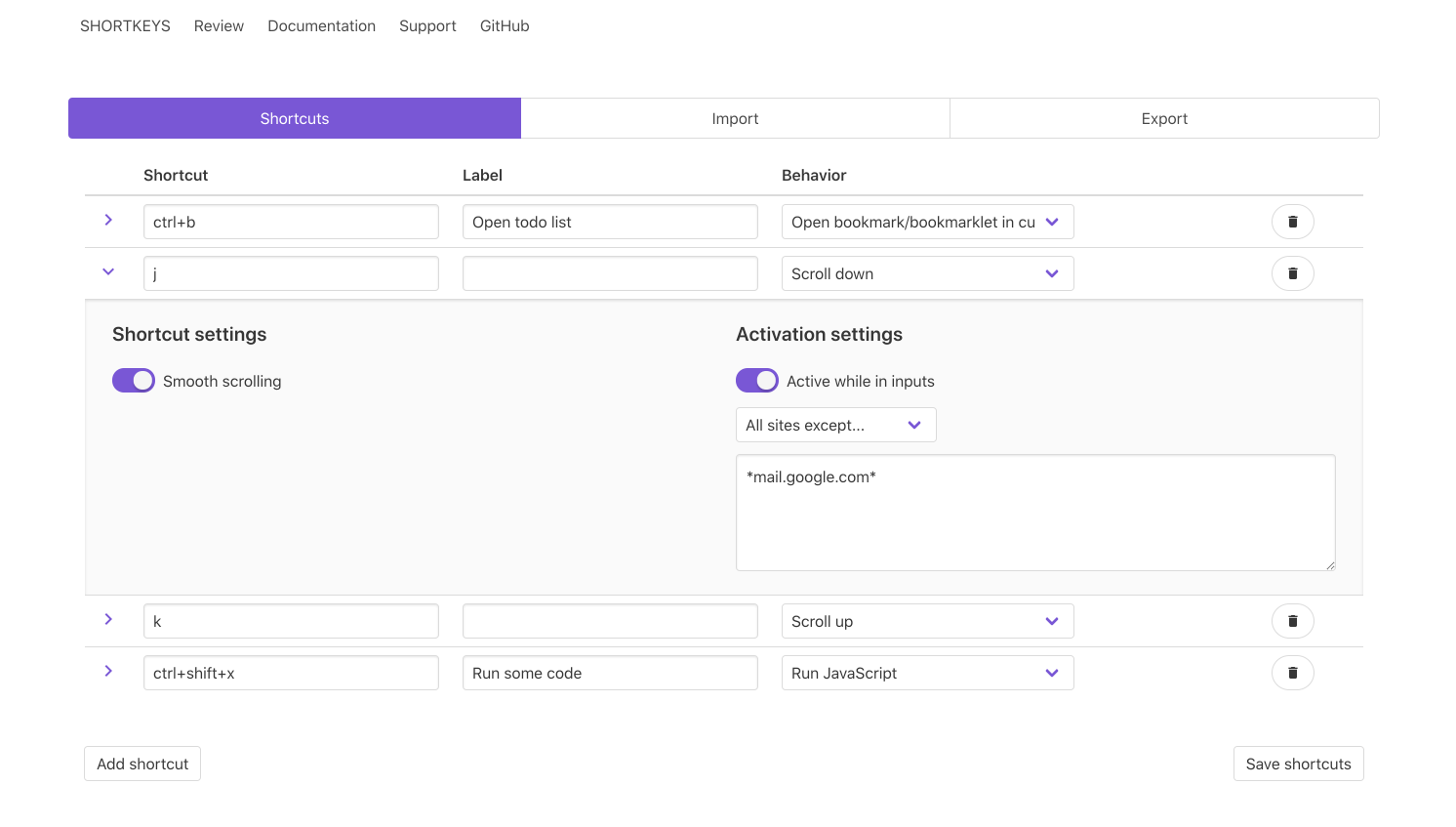Delete the j shortcut row
This screenshot has width=1456, height=827.
coord(1292,273)
